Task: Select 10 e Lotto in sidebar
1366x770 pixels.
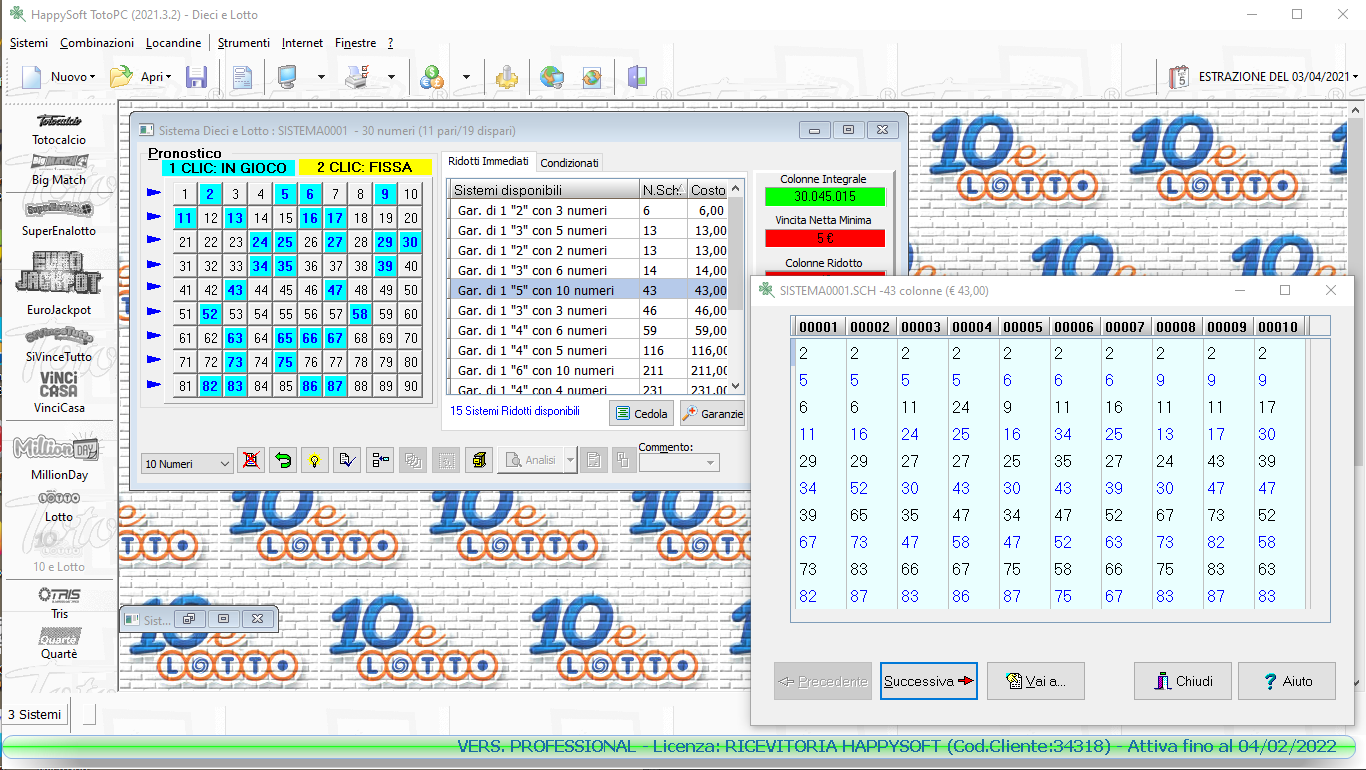Action: pyautogui.click(x=59, y=552)
